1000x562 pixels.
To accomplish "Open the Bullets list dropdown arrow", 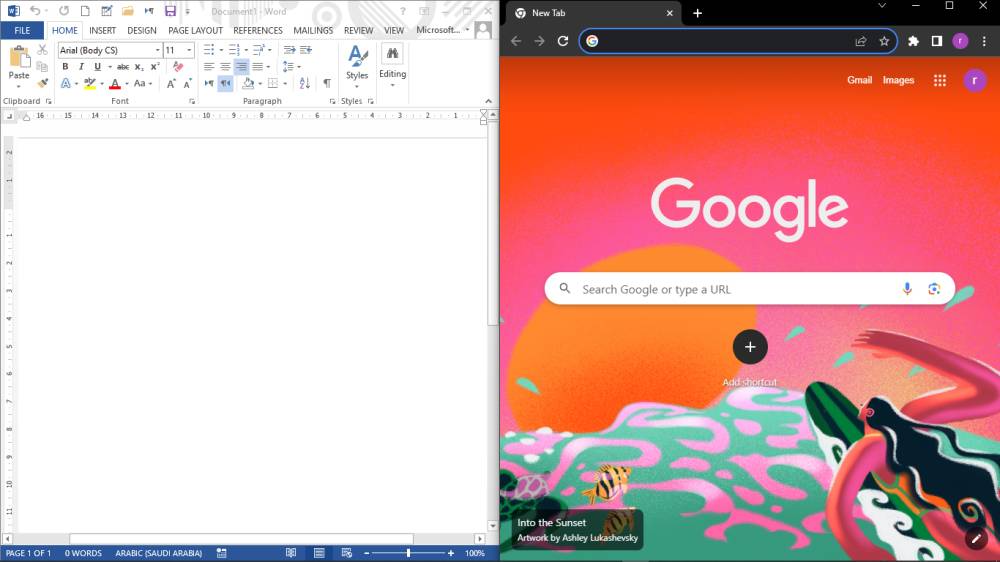I will click(221, 50).
